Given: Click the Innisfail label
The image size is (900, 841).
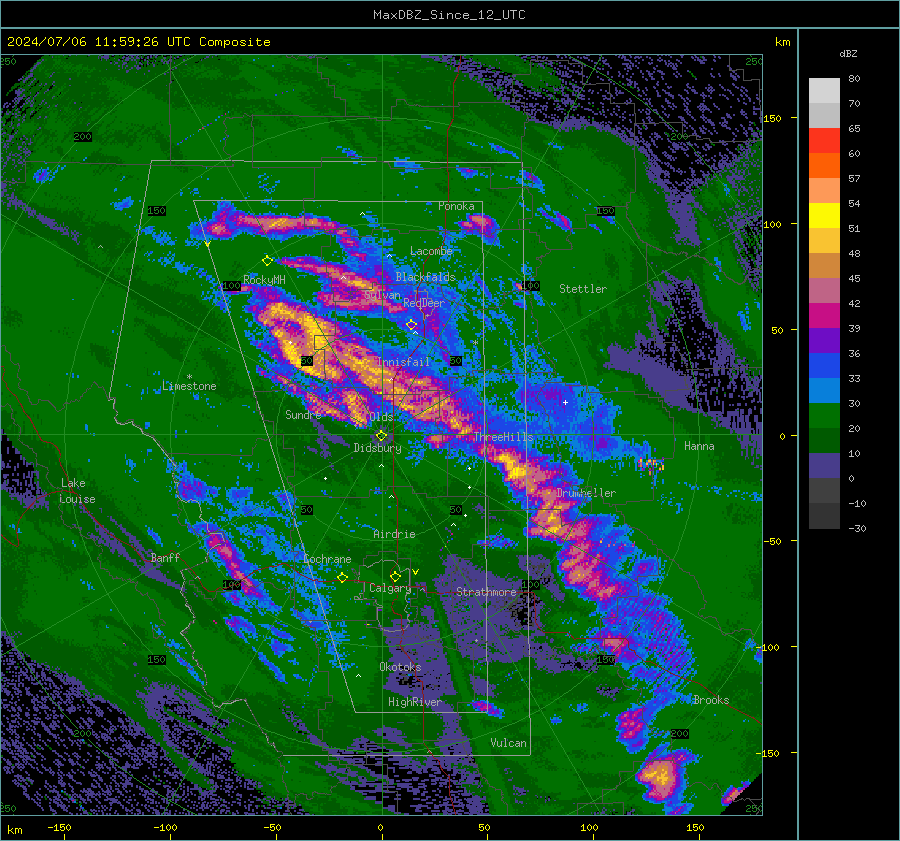Looking at the screenshot, I should click(404, 362).
